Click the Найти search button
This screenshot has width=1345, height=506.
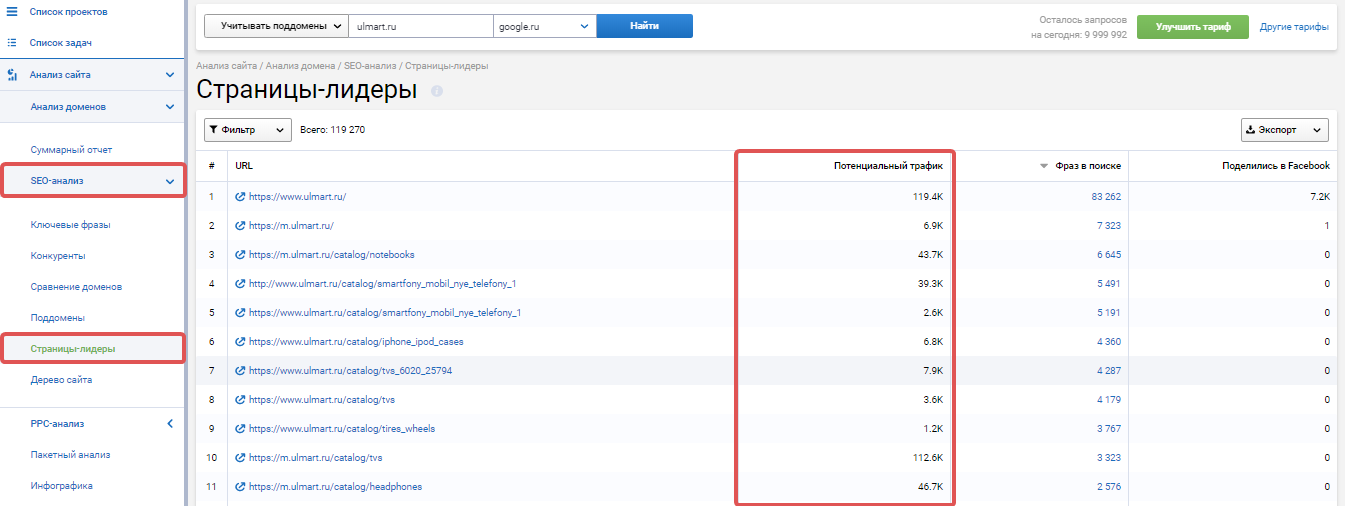coord(644,26)
